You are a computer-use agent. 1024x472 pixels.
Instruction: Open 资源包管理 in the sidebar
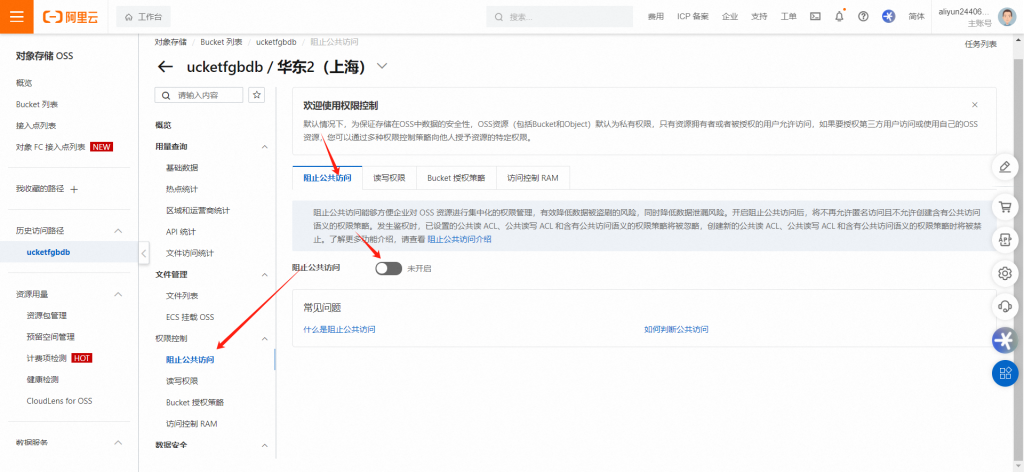tap(46, 315)
